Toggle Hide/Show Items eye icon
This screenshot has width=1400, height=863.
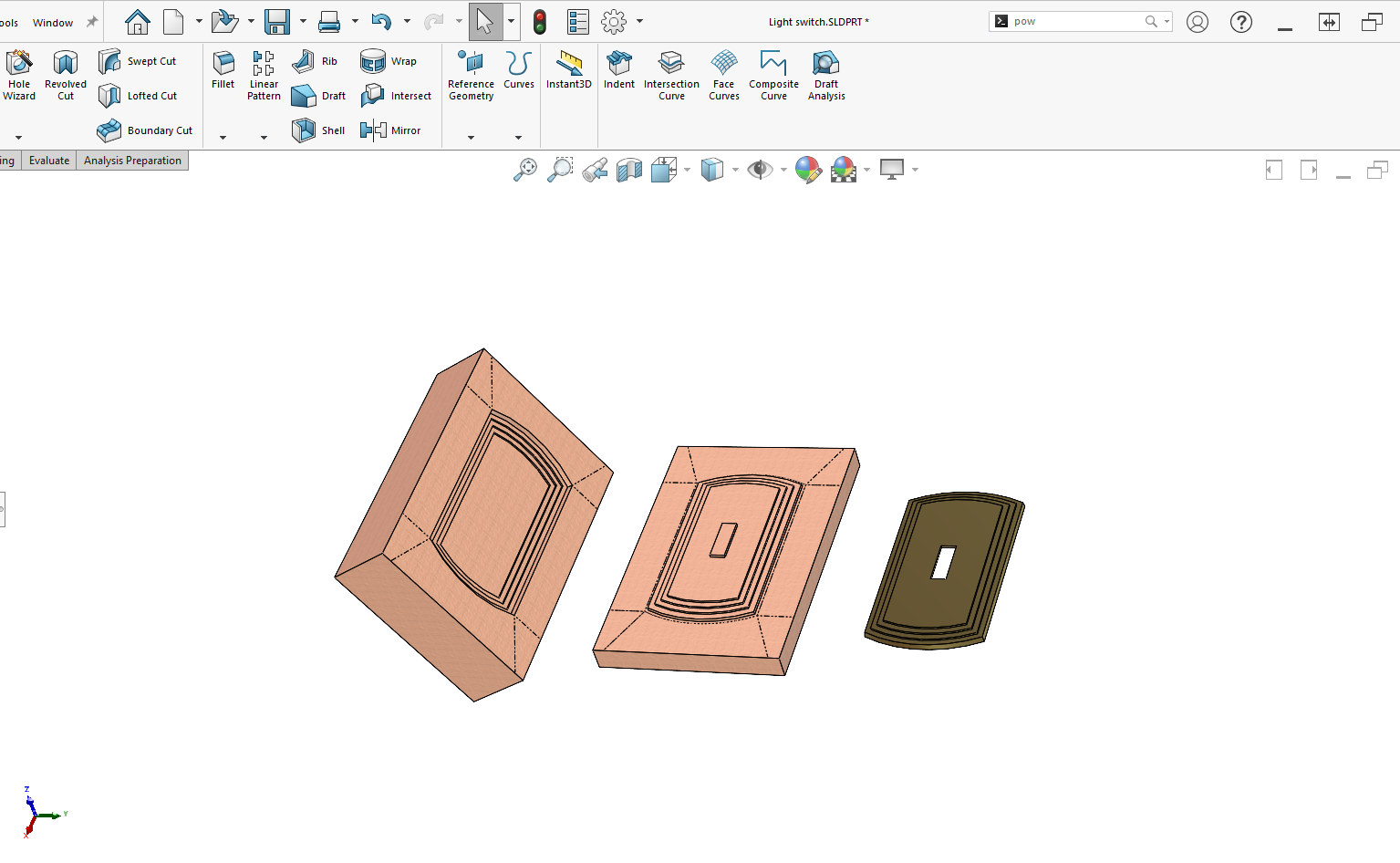pyautogui.click(x=760, y=169)
